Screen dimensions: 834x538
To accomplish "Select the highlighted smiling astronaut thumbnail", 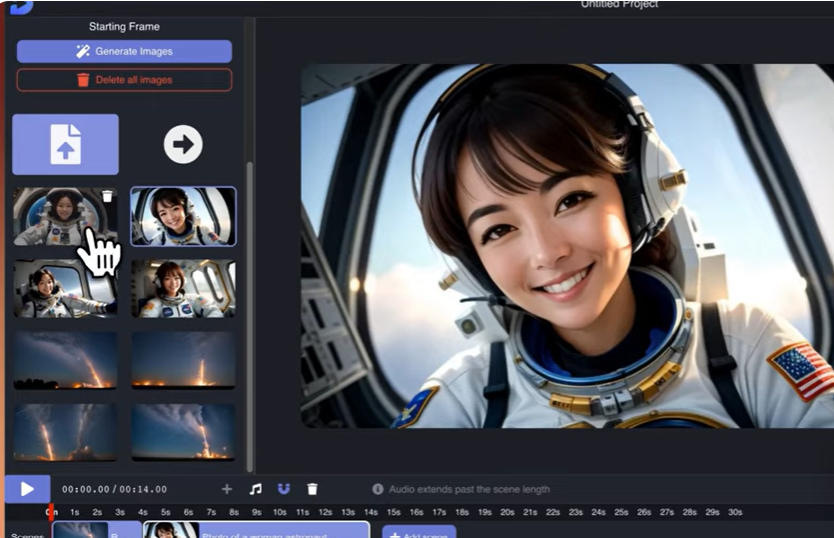I will pyautogui.click(x=183, y=216).
